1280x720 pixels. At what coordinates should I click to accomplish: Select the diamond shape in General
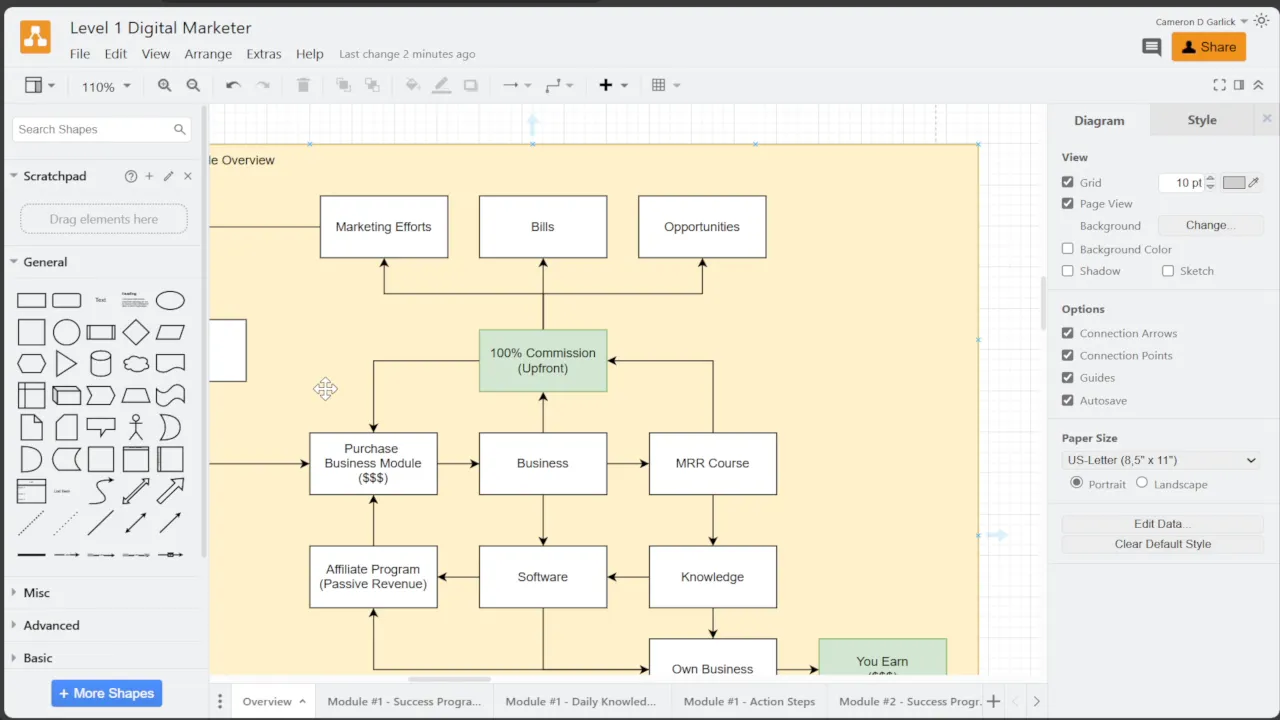tap(136, 332)
